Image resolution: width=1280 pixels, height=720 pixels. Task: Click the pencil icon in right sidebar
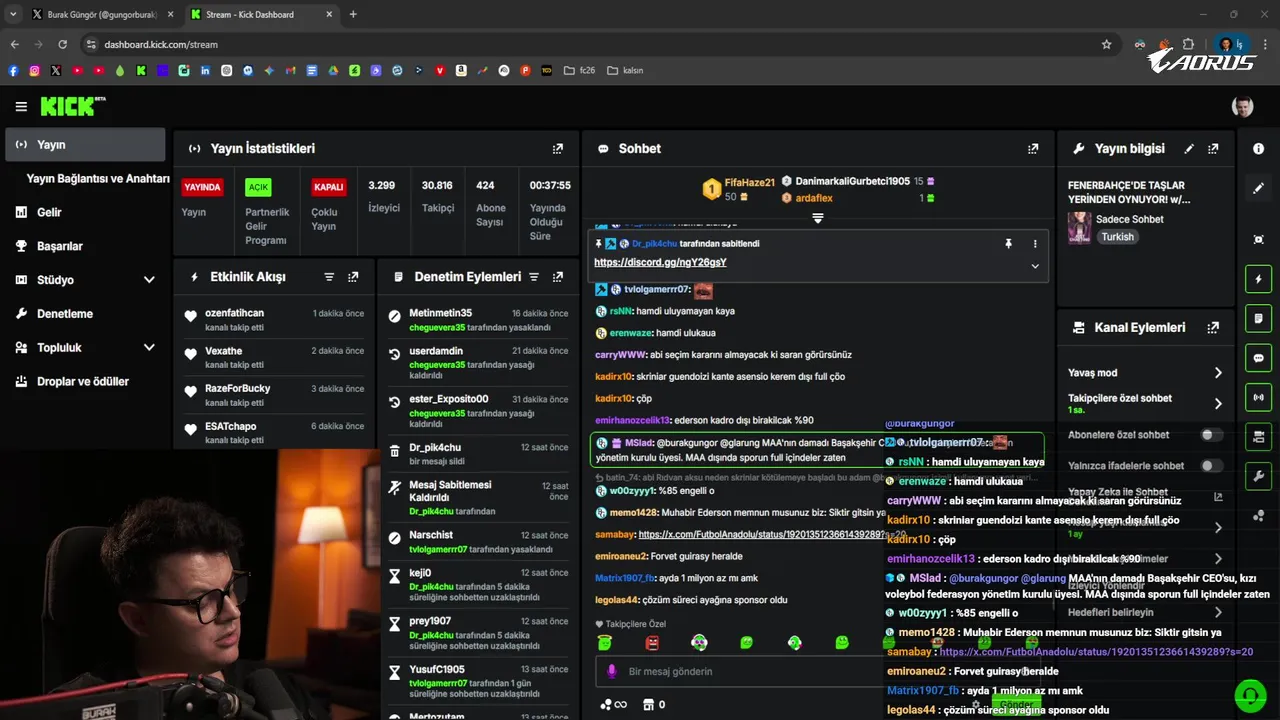click(x=1258, y=188)
